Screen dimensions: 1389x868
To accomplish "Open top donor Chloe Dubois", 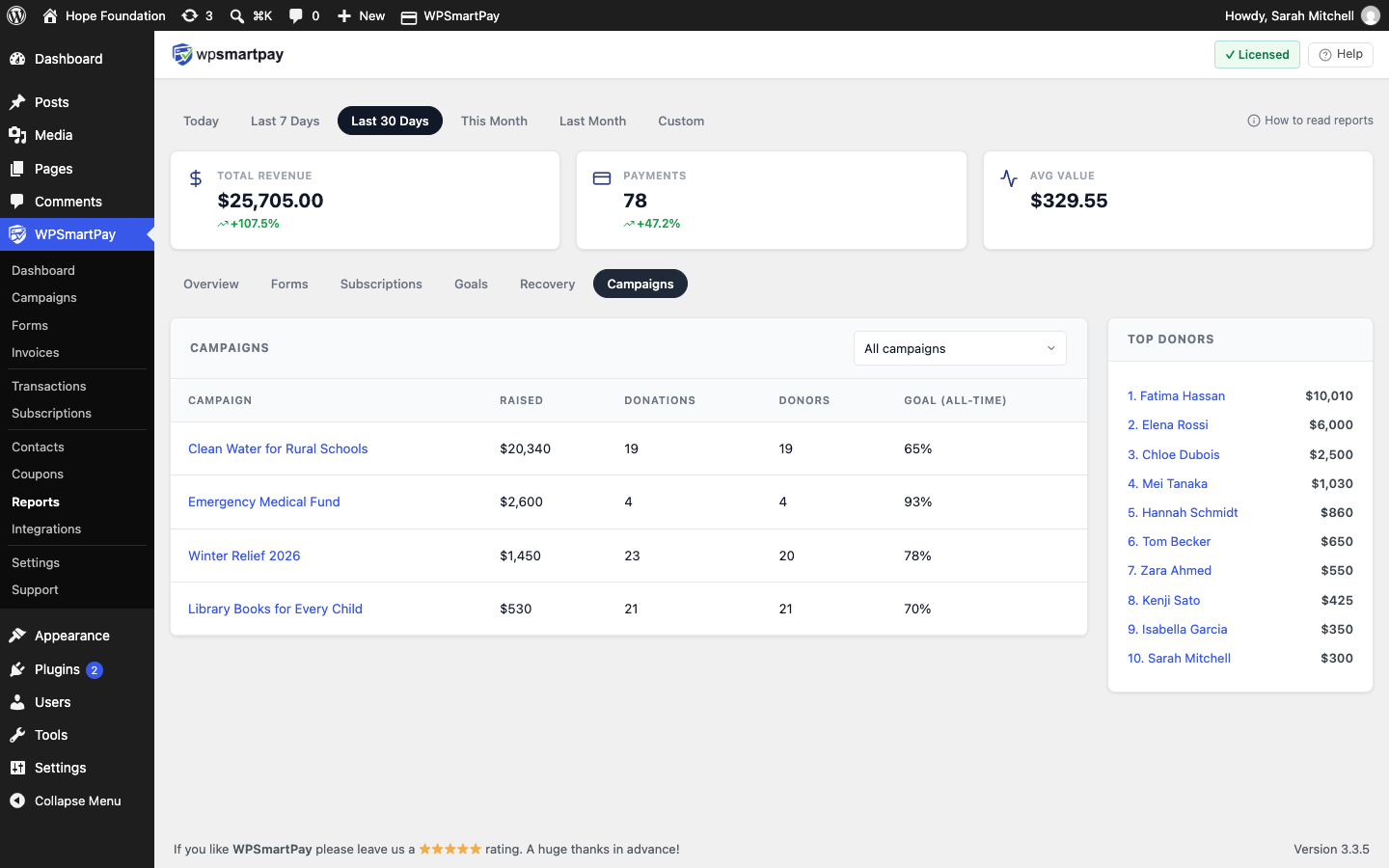I will point(1173,454).
